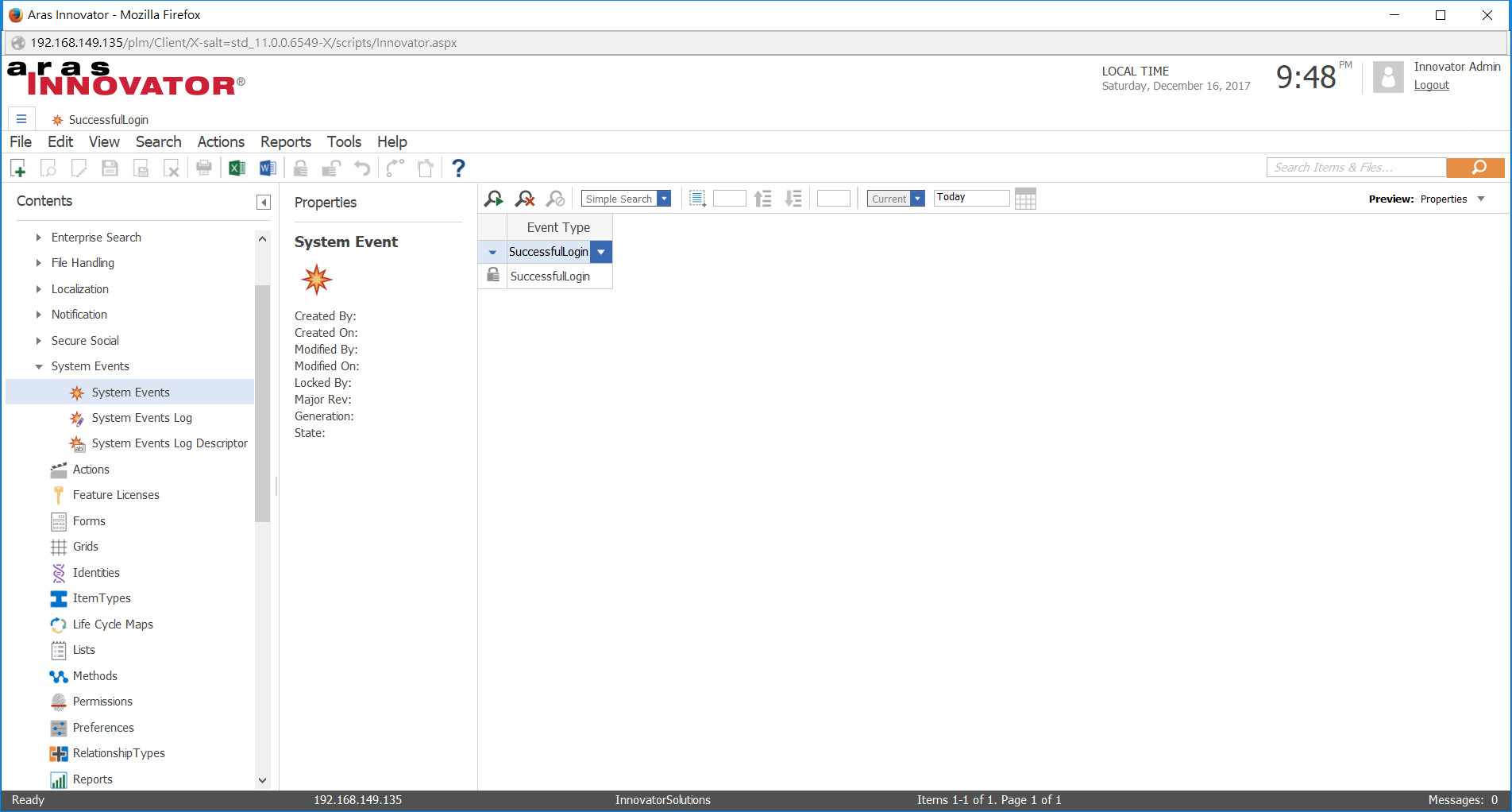Viewport: 1512px width, 812px height.
Task: Open the View menu
Action: (x=104, y=141)
